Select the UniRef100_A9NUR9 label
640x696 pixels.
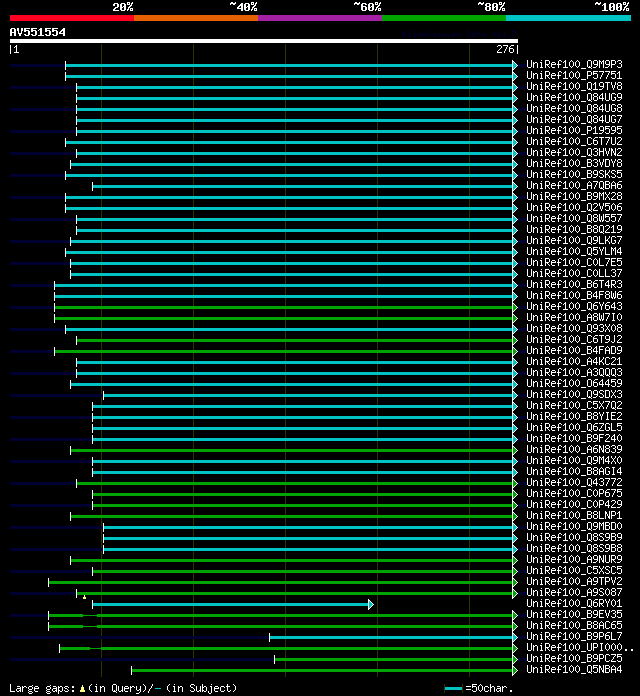574,560
